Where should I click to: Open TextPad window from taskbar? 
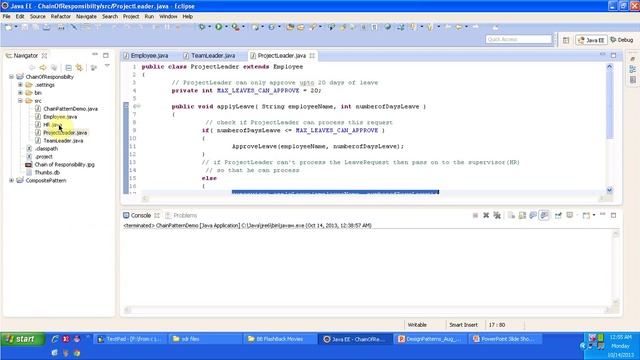(x=130, y=339)
